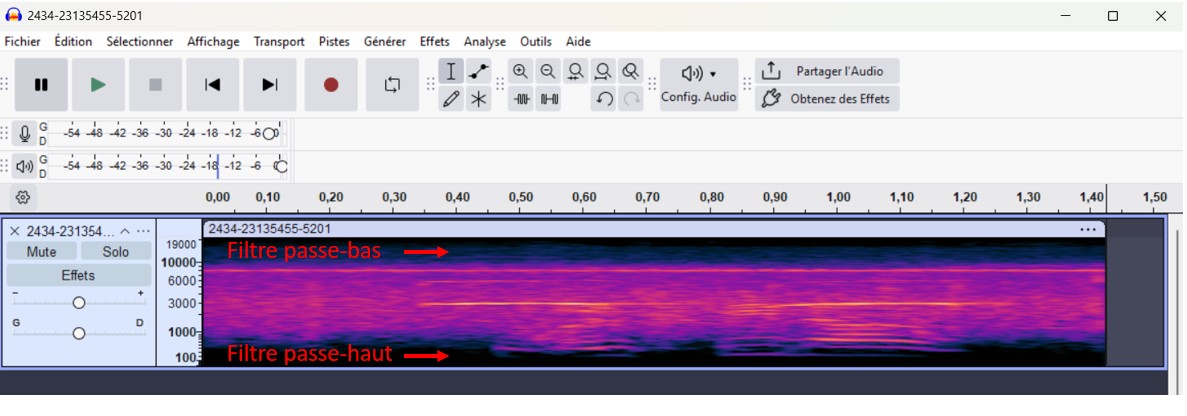Viewport: 1187px width, 416px height.
Task: Open the Transport menu
Action: pyautogui.click(x=279, y=42)
